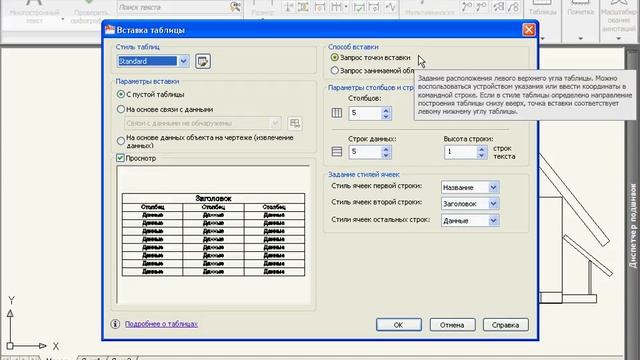Expand the Масштабирование аннотаций panel arrow

tap(618, 39)
